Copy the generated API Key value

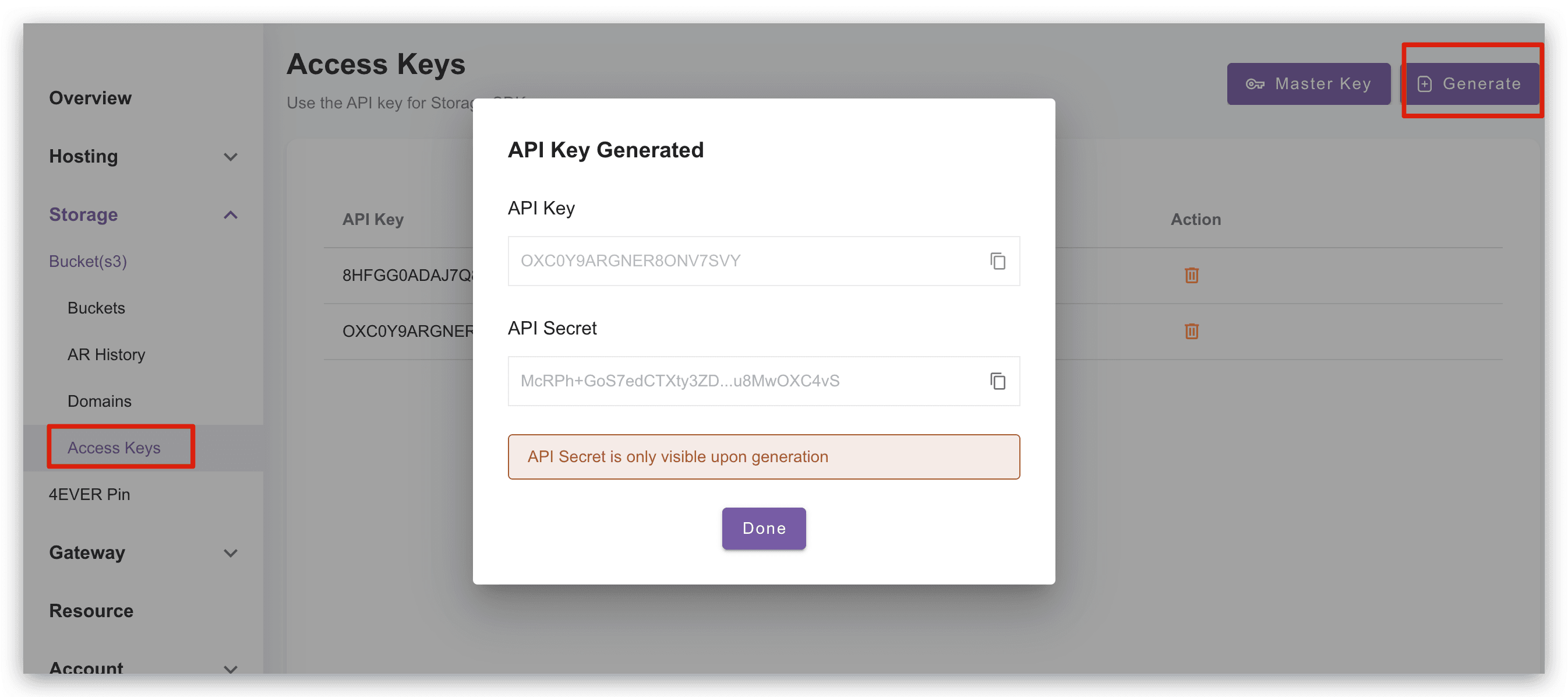pos(997,261)
